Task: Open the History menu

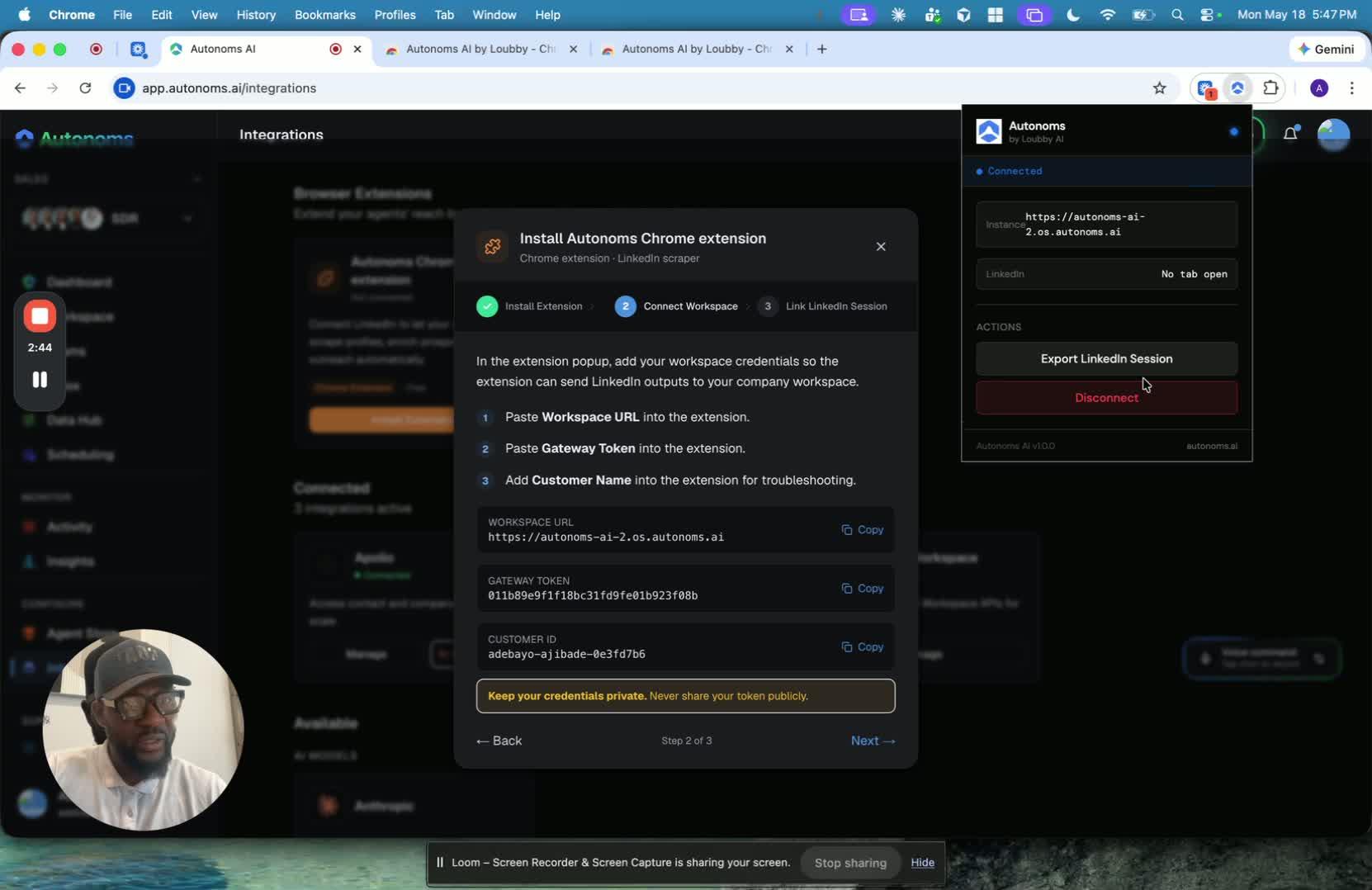Action: [256, 14]
